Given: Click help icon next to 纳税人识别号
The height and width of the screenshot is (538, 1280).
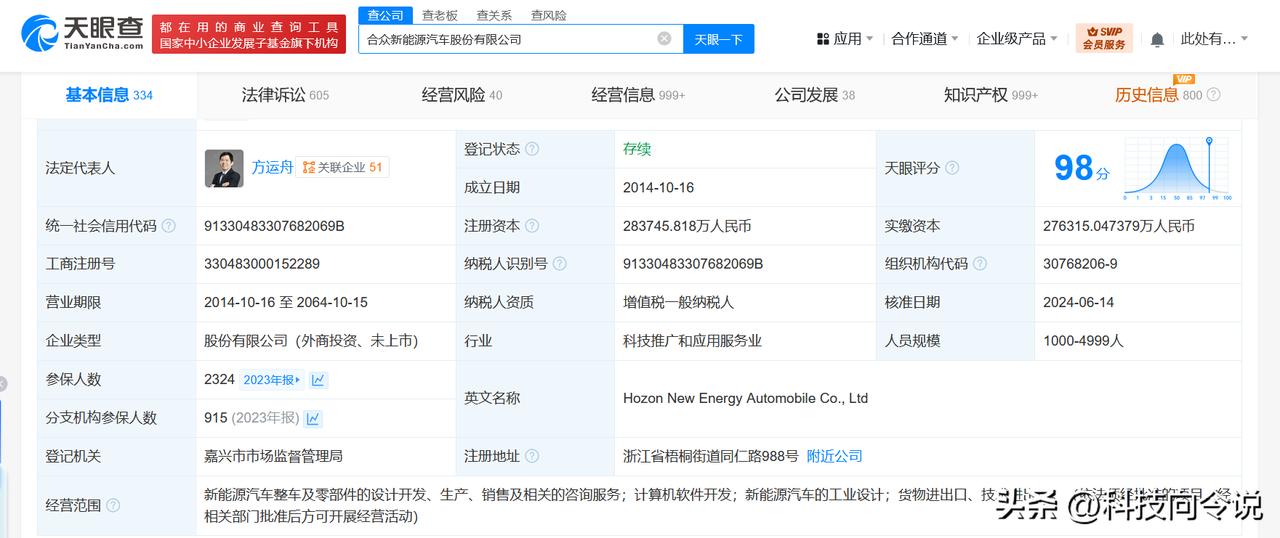Looking at the screenshot, I should 560,264.
